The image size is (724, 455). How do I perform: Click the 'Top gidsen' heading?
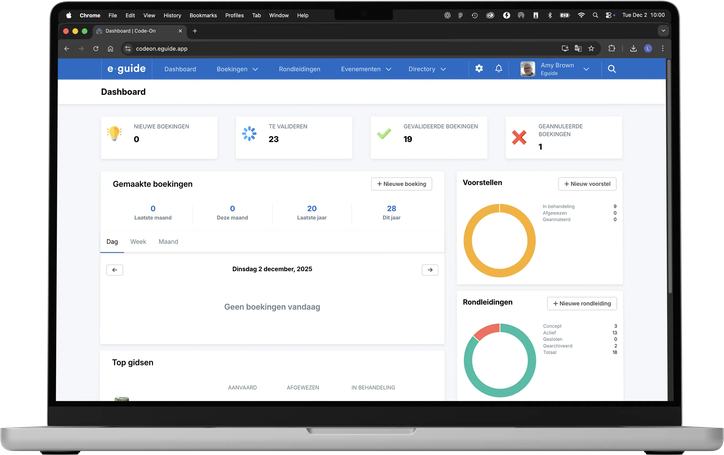[x=133, y=363]
